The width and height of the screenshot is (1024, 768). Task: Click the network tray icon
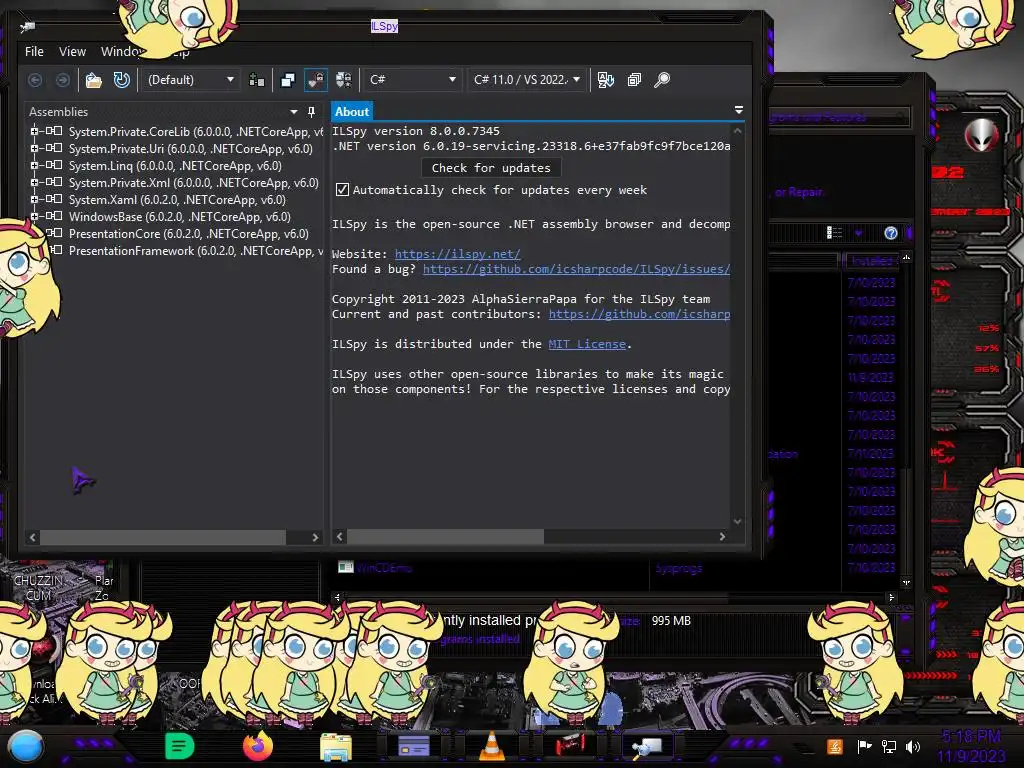(x=889, y=746)
